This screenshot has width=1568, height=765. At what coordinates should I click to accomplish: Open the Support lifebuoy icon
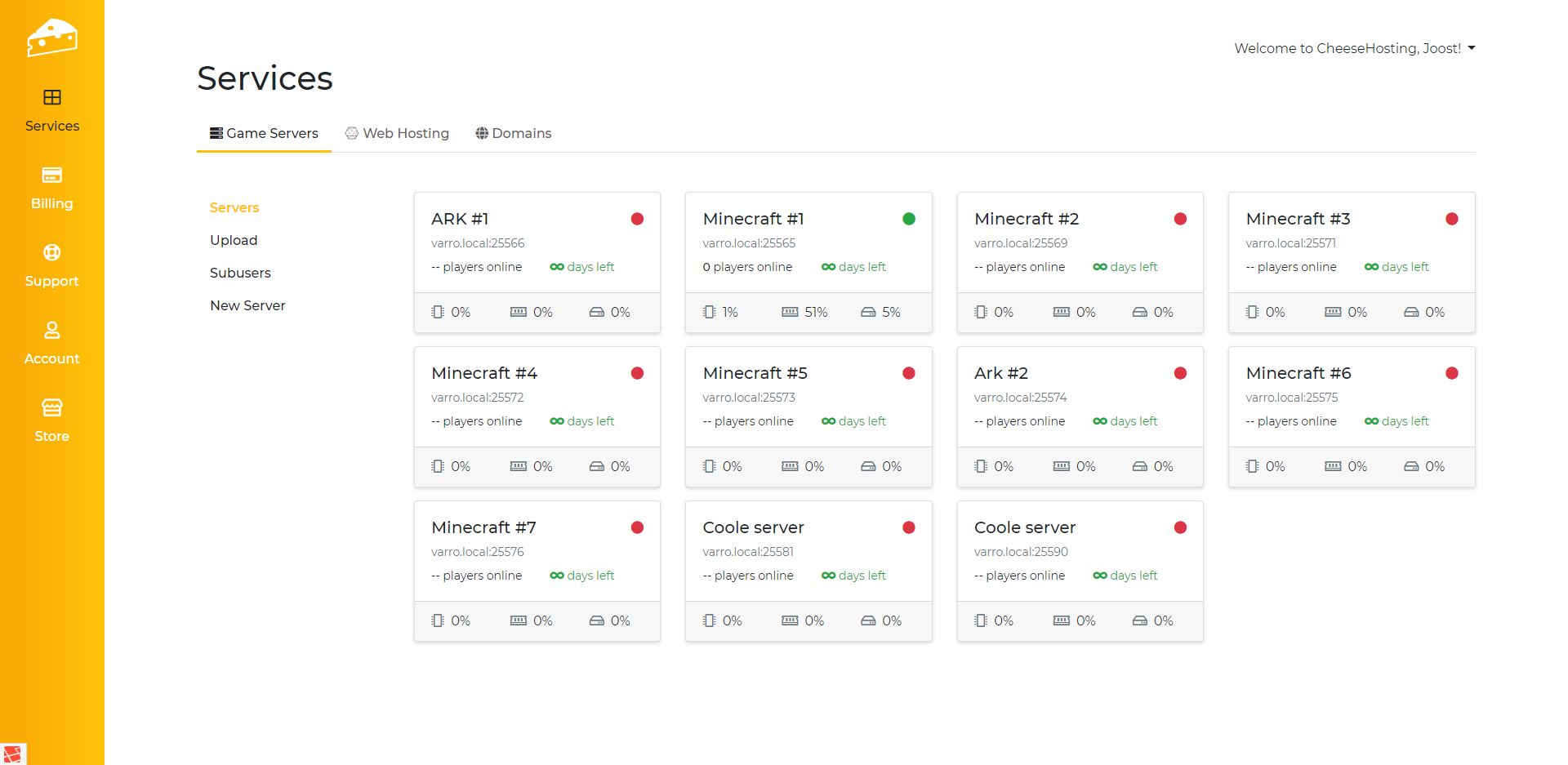tap(51, 253)
